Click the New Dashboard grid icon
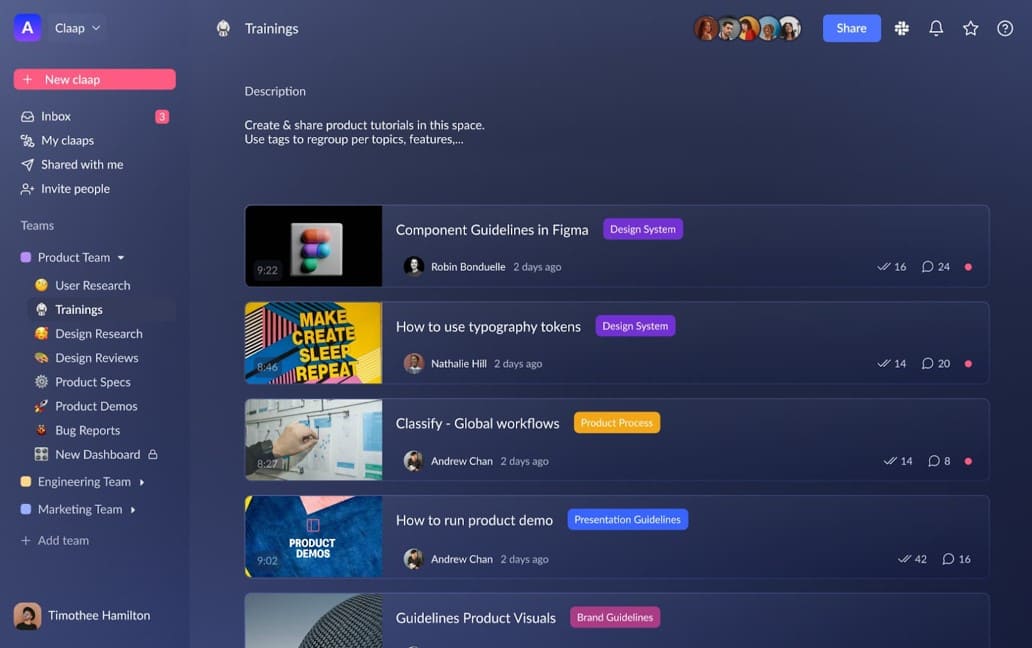Image resolution: width=1032 pixels, height=648 pixels. tap(41, 454)
